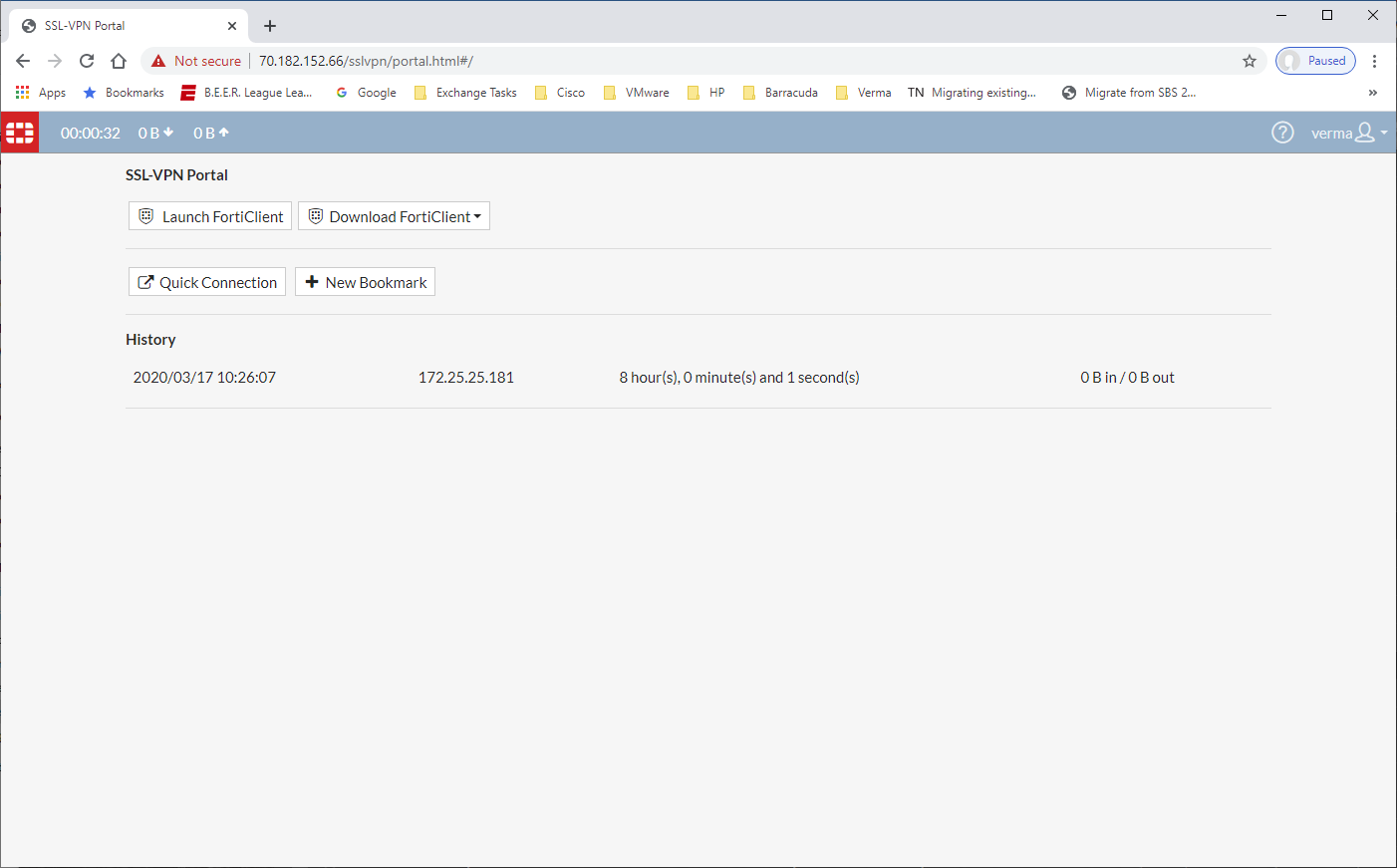Click the session timer 00:00:32
1397x868 pixels.
point(91,133)
